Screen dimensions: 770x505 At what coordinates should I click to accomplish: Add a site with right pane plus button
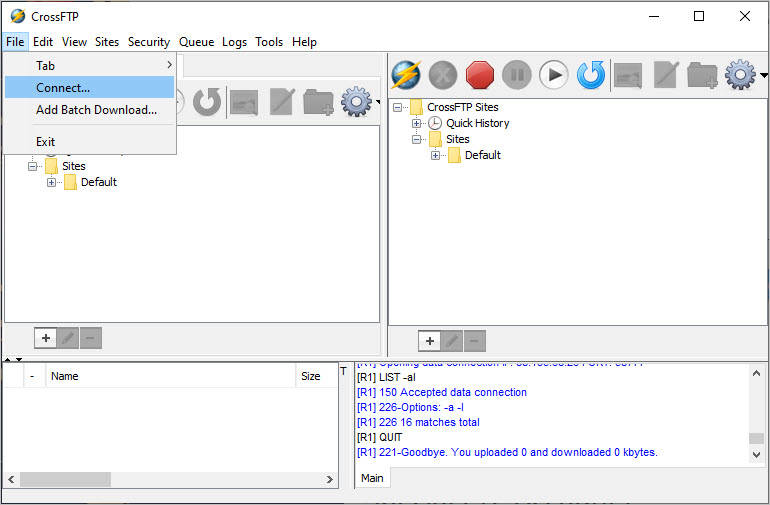(430, 341)
